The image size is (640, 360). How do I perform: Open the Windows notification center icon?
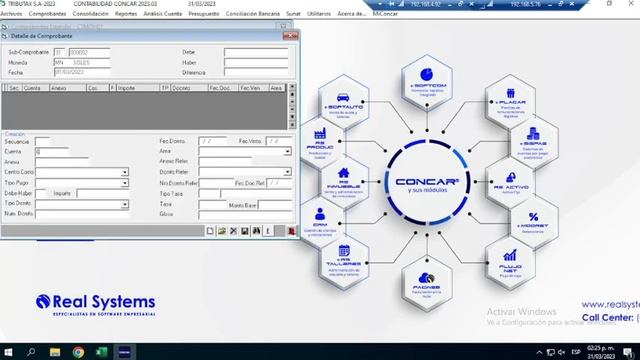point(629,352)
